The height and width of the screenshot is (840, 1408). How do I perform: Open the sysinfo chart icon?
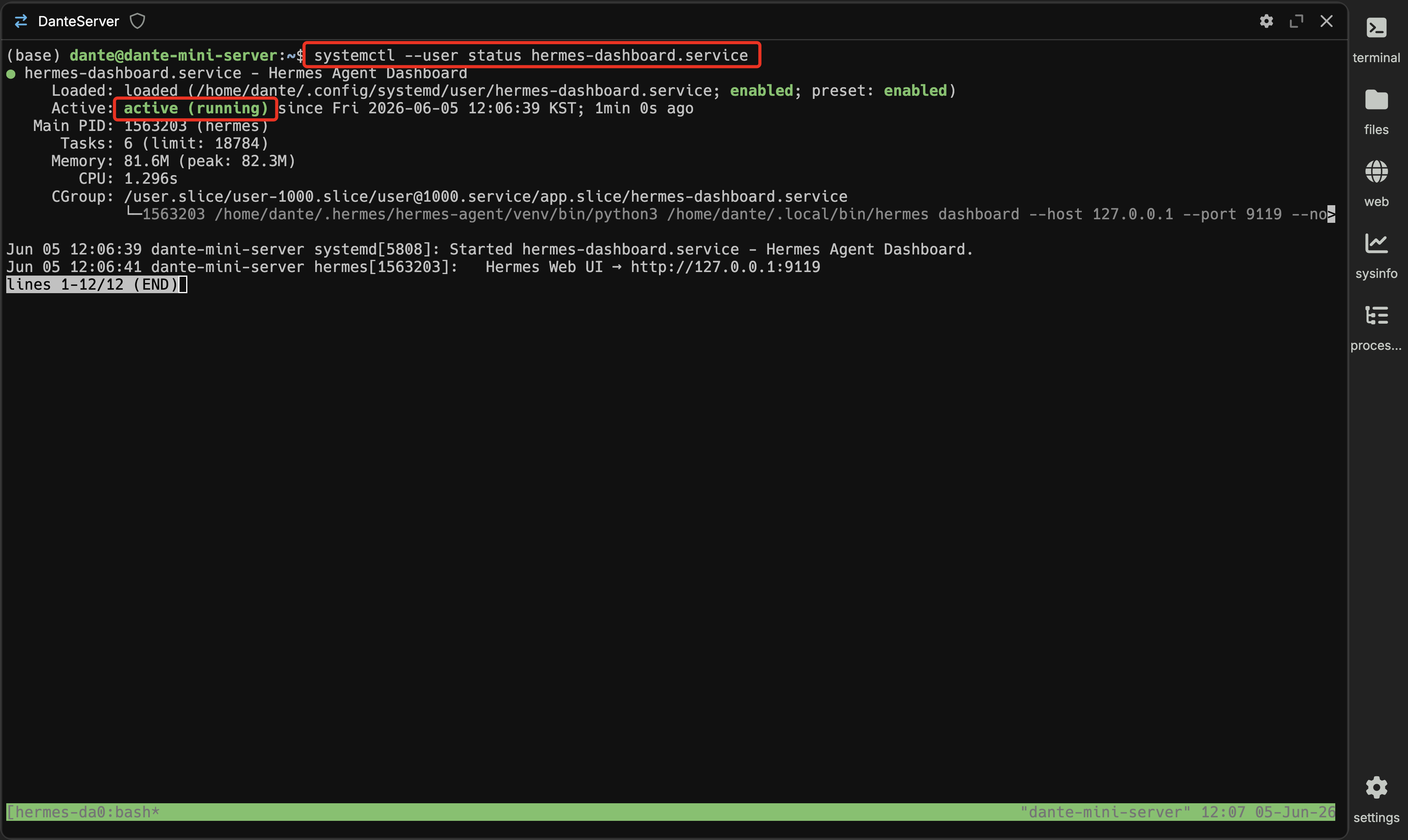(1376, 244)
